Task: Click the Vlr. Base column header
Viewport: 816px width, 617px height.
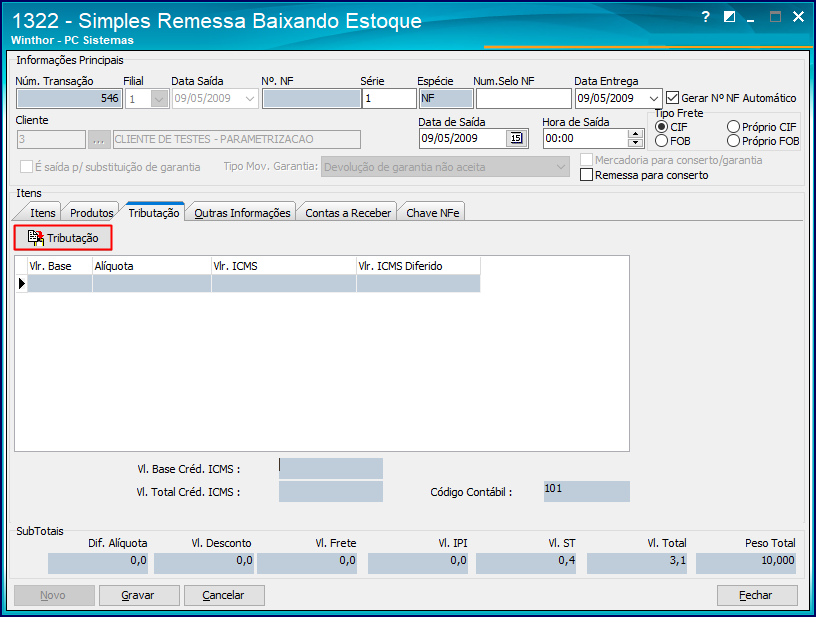Action: point(59,266)
